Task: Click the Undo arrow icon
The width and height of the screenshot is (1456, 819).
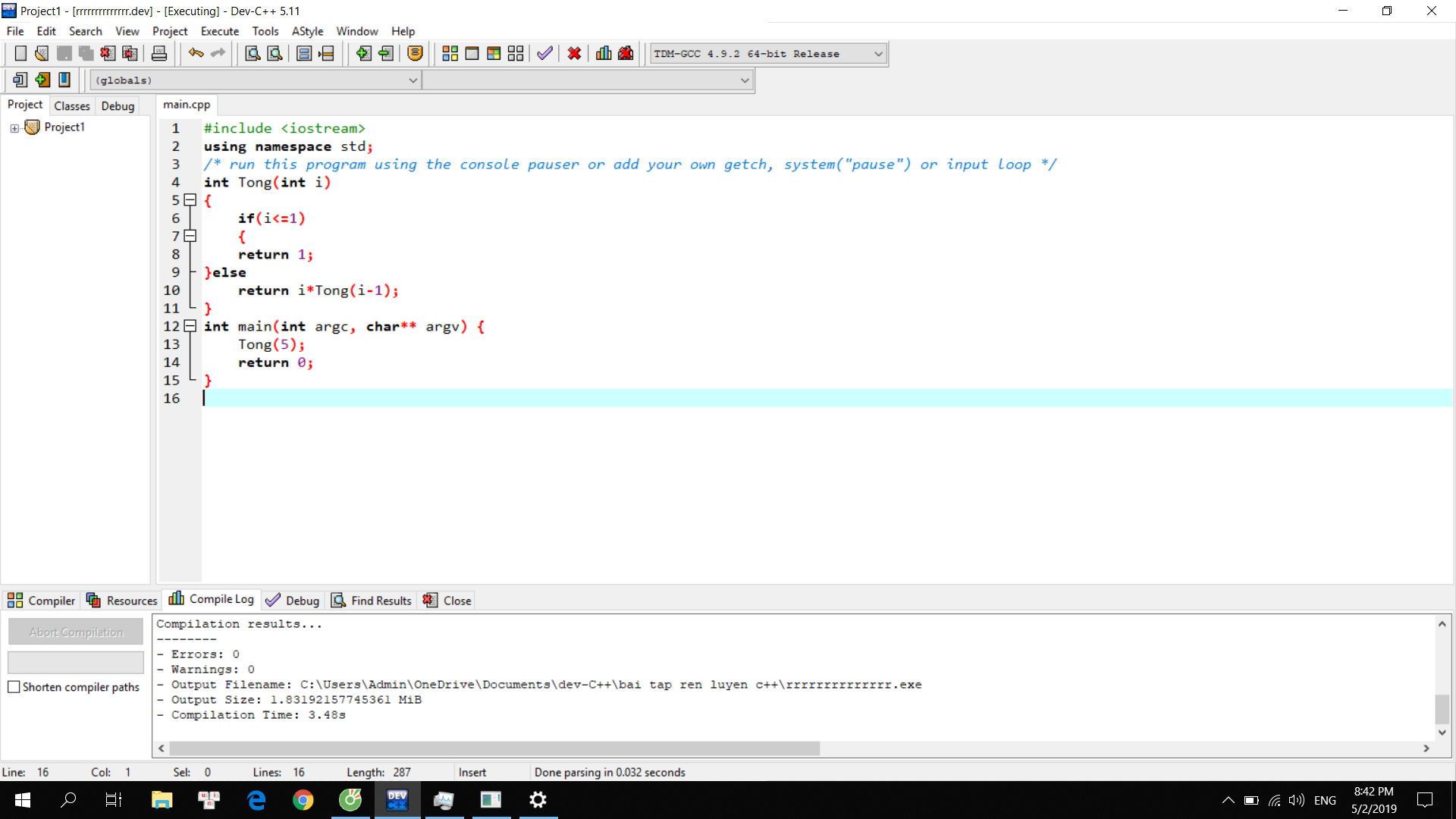Action: click(196, 53)
